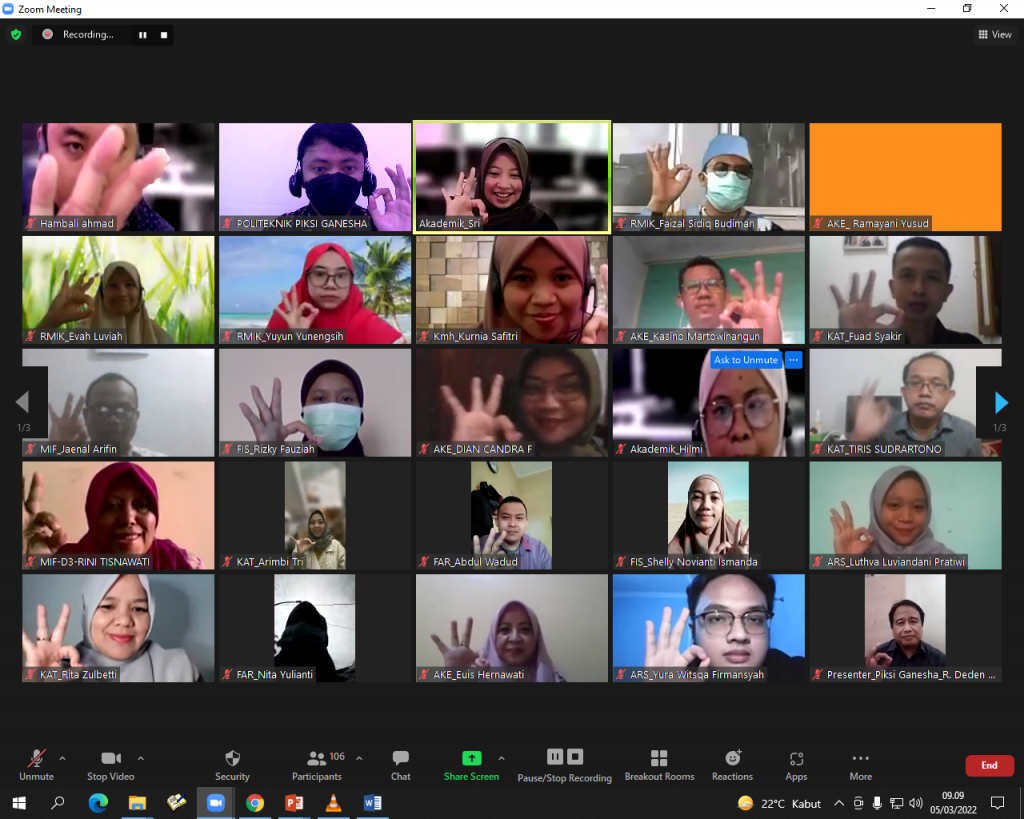Open Windows taskbar search
Viewport: 1024px width, 819px height.
coord(58,803)
